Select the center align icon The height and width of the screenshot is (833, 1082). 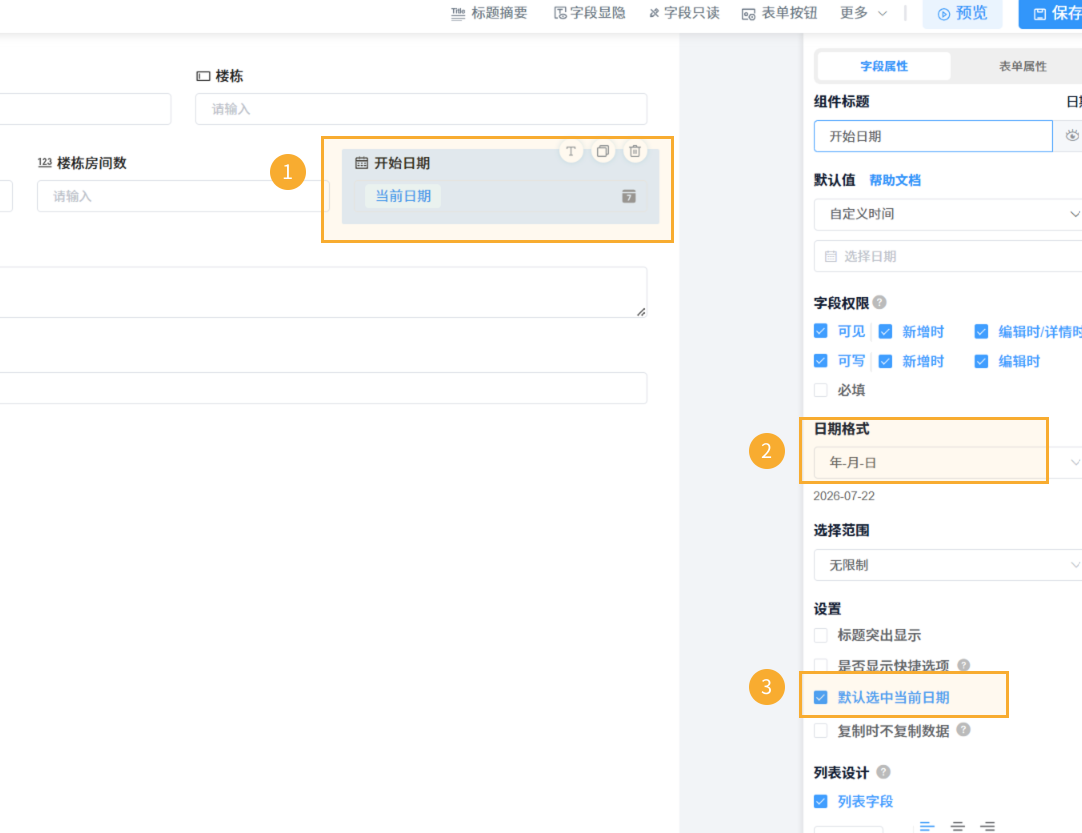tap(957, 826)
